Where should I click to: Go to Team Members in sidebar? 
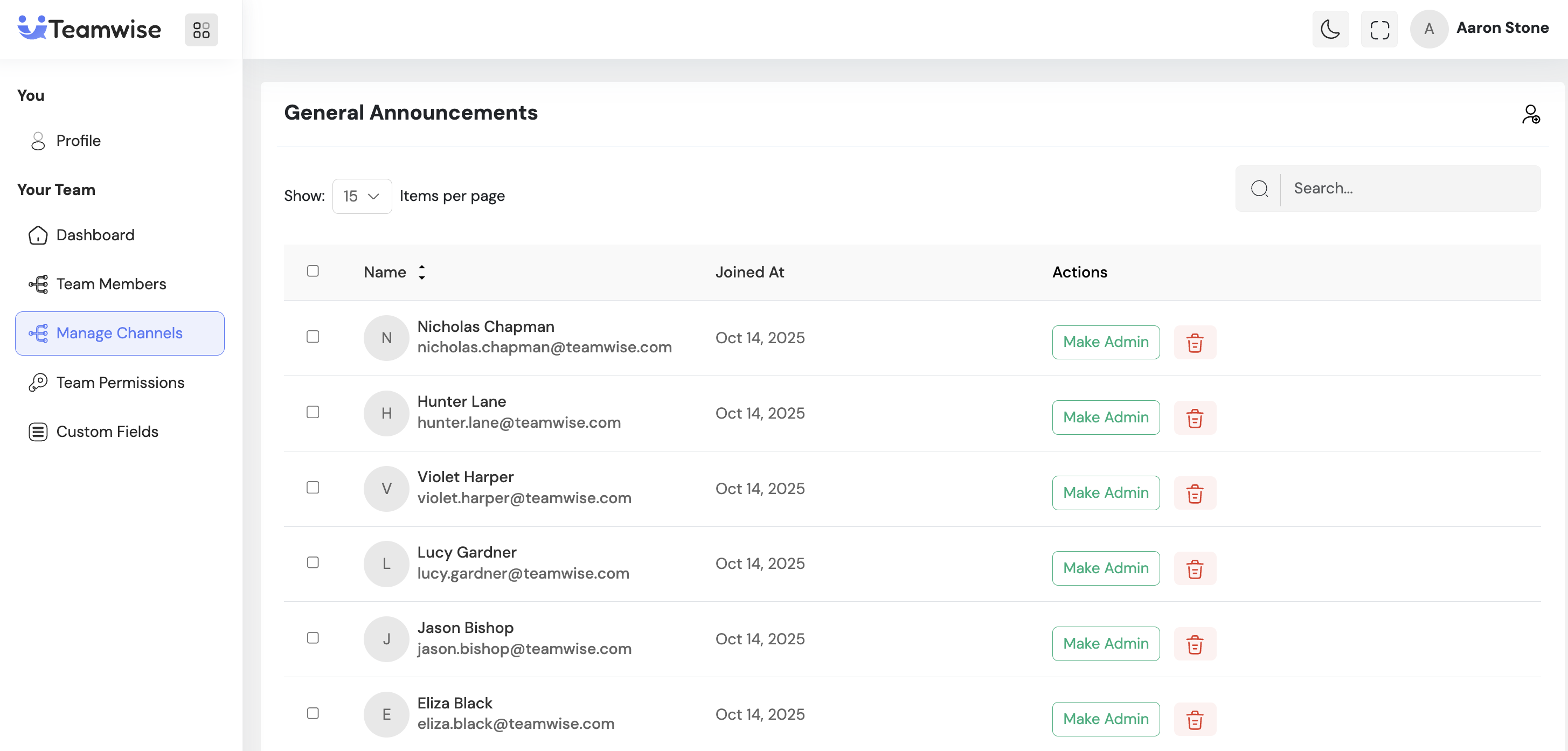pos(111,284)
